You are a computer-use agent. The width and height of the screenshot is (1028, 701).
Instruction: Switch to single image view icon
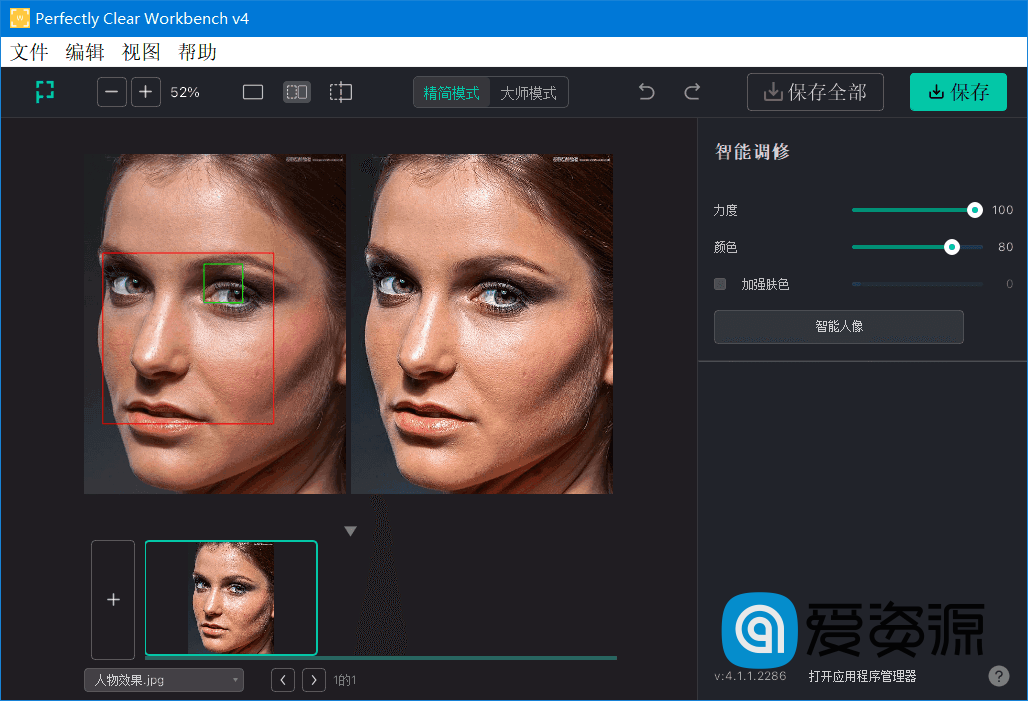tap(252, 91)
